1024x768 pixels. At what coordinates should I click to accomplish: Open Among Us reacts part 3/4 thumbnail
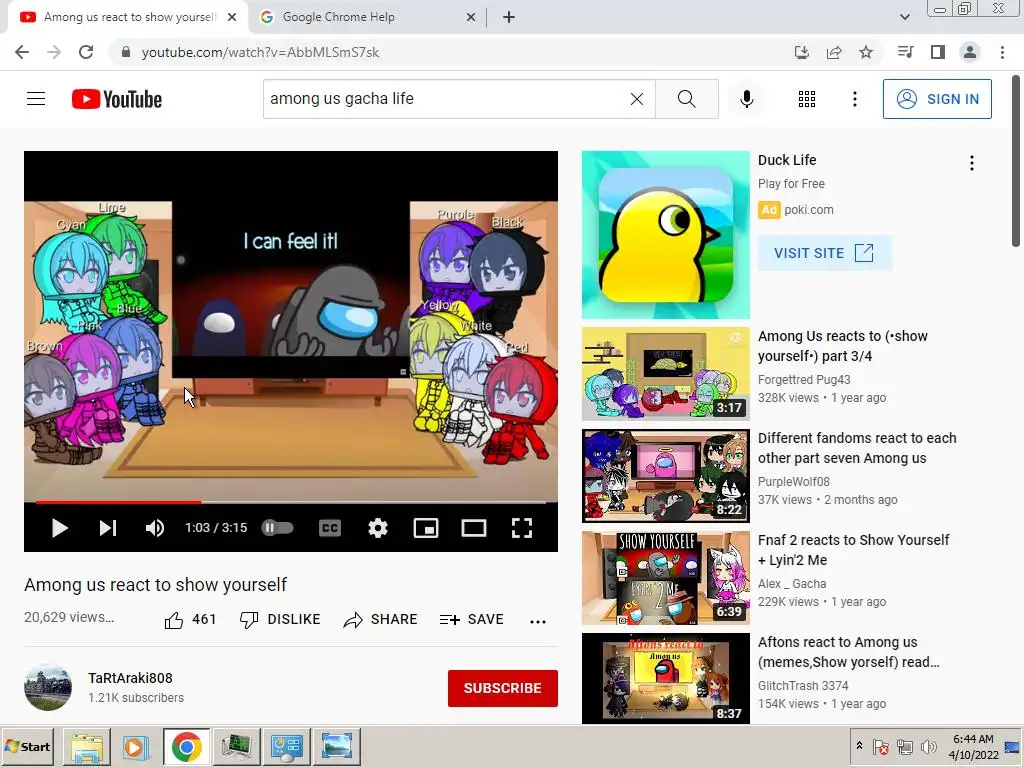tap(665, 374)
